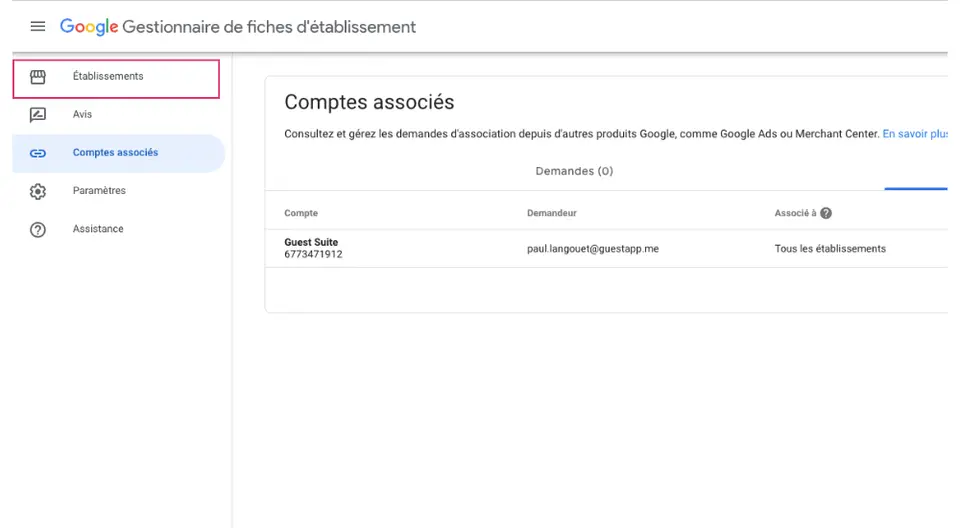Click Tous les établissements cell
960x528 pixels.
pyautogui.click(x=830, y=249)
